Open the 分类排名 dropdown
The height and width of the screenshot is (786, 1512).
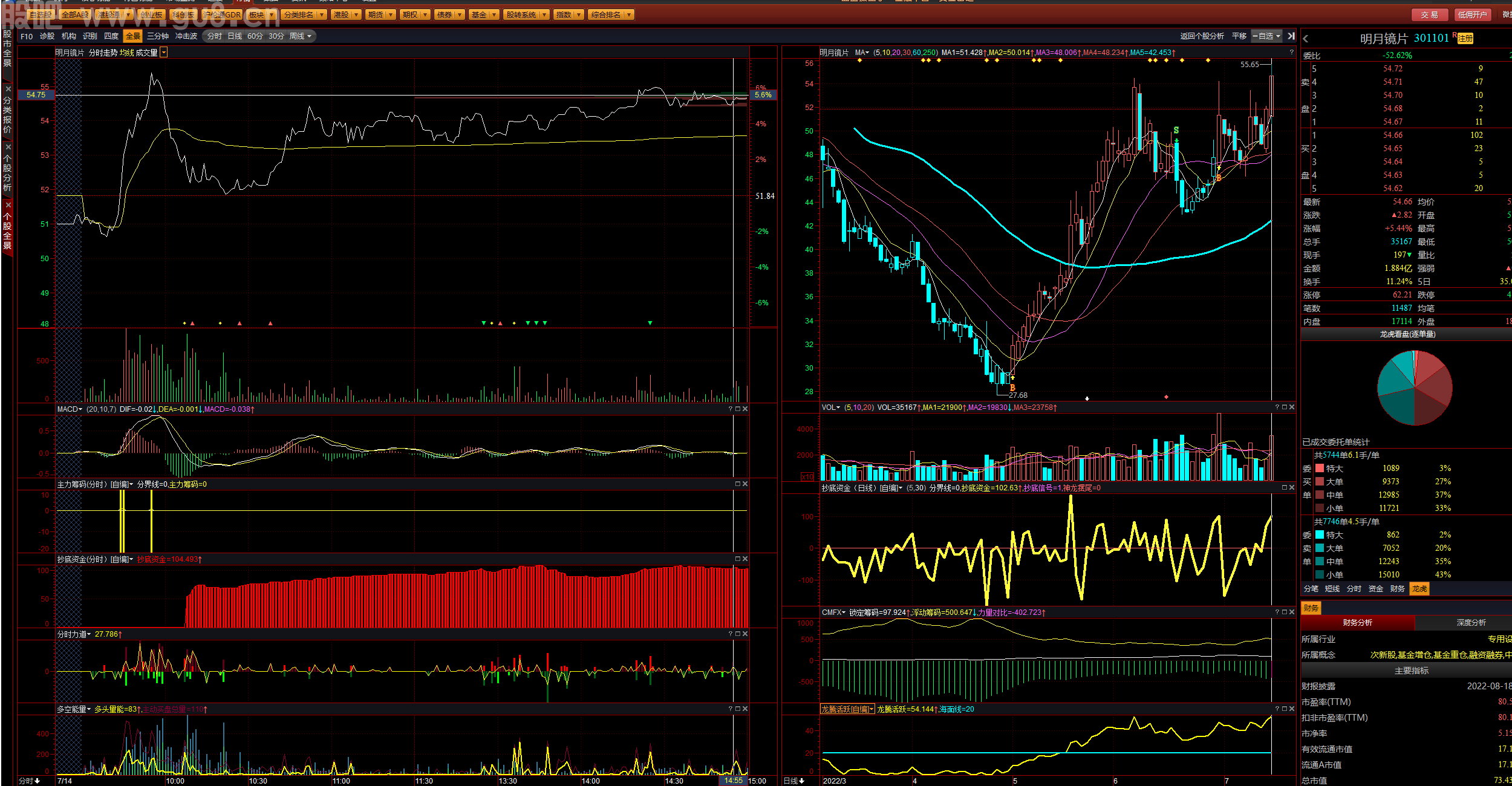pyautogui.click(x=304, y=15)
